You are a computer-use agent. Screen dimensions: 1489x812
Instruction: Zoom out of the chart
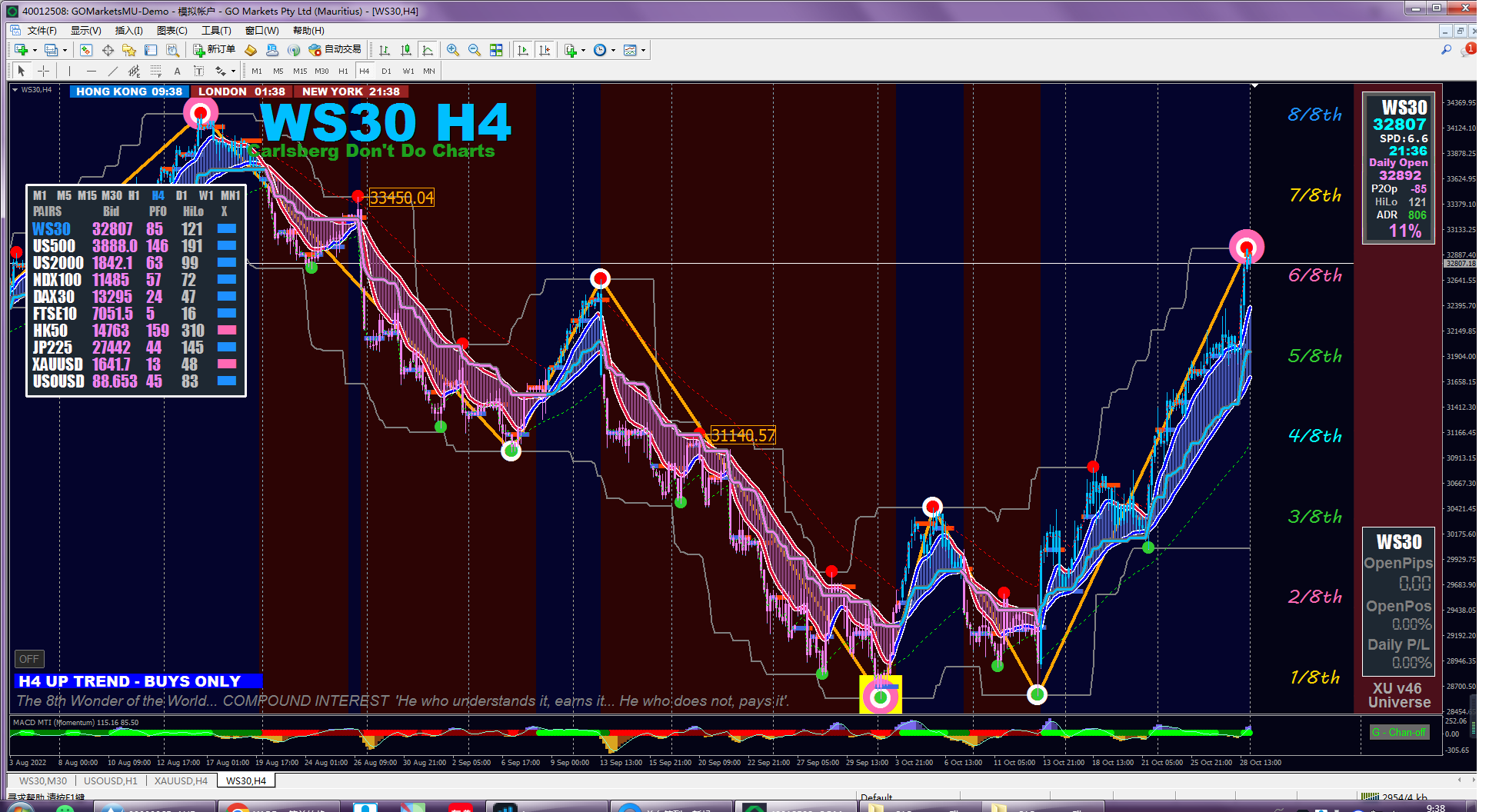[x=475, y=50]
